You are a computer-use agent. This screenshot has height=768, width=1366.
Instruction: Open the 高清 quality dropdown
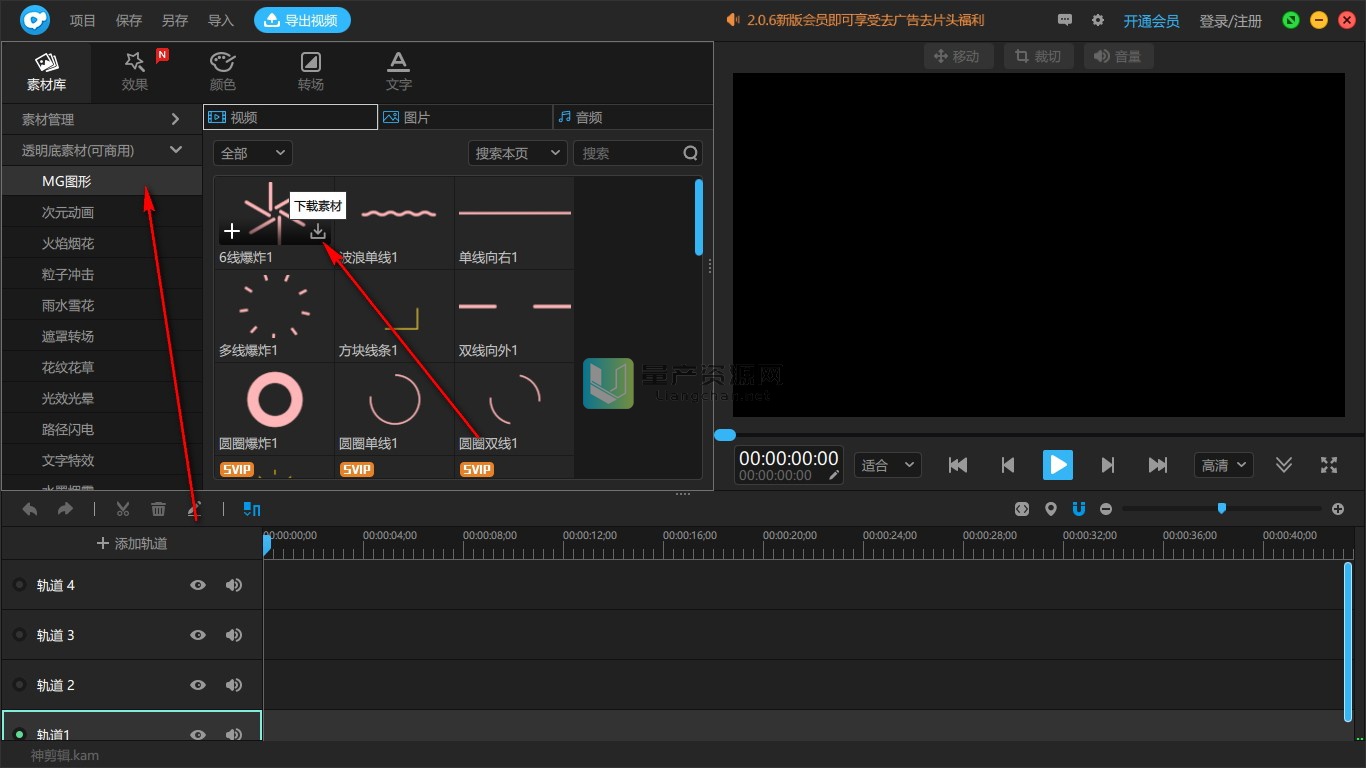(1224, 465)
